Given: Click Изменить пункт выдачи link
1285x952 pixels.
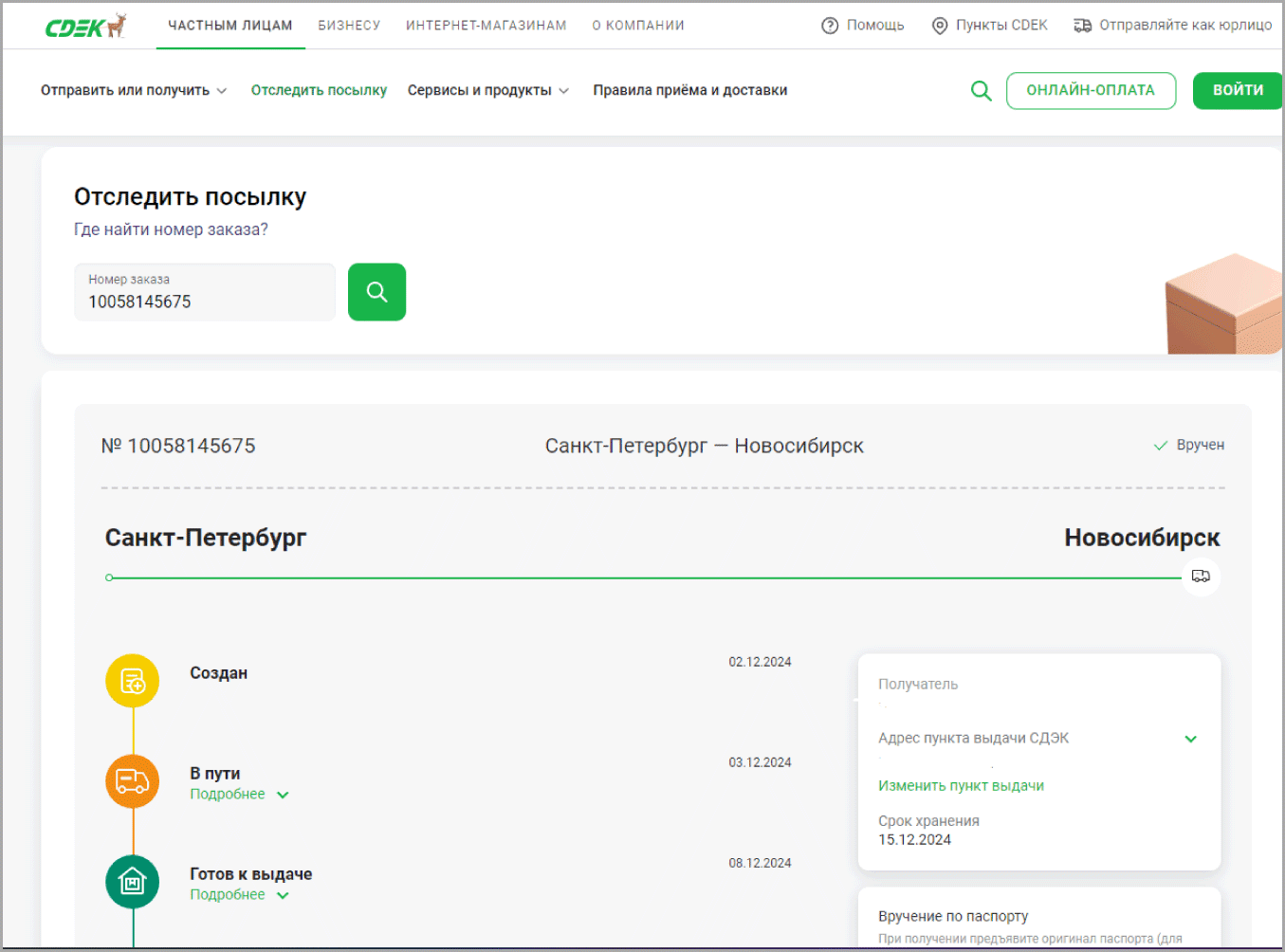Looking at the screenshot, I should coord(961,786).
